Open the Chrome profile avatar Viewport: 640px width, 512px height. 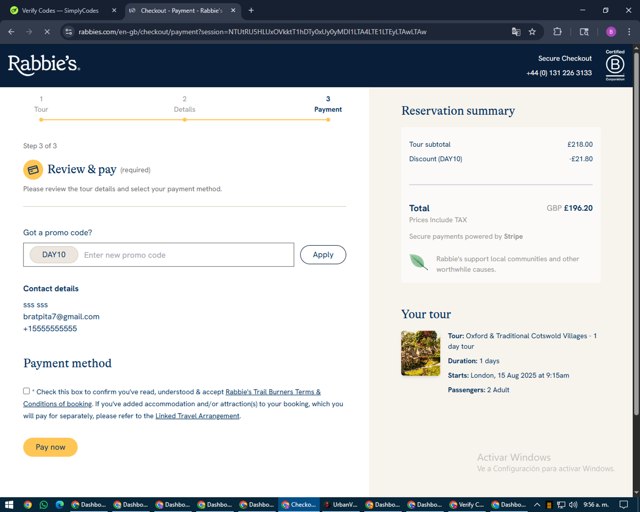pyautogui.click(x=611, y=31)
